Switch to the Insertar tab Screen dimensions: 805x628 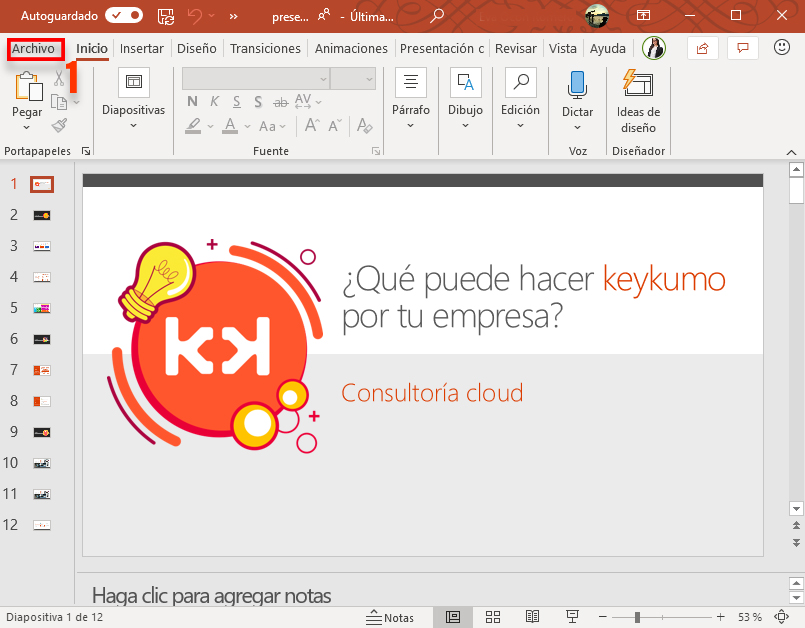tap(142, 49)
